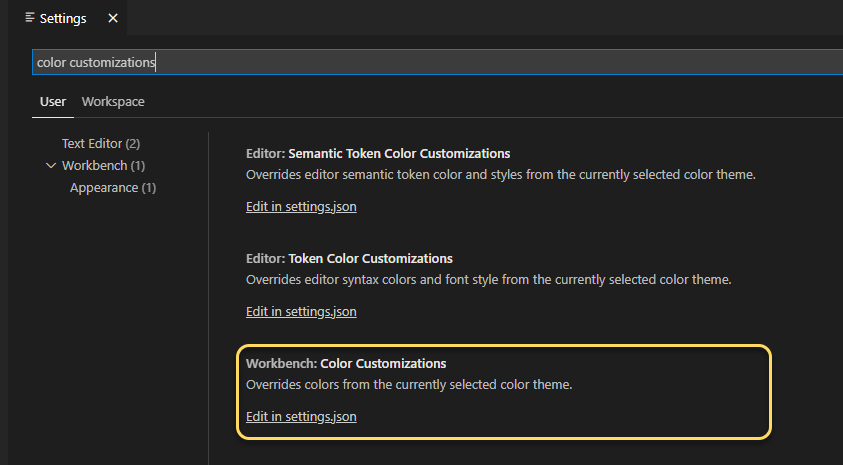Open settings.json link under Token Color Customizations

pyautogui.click(x=301, y=311)
